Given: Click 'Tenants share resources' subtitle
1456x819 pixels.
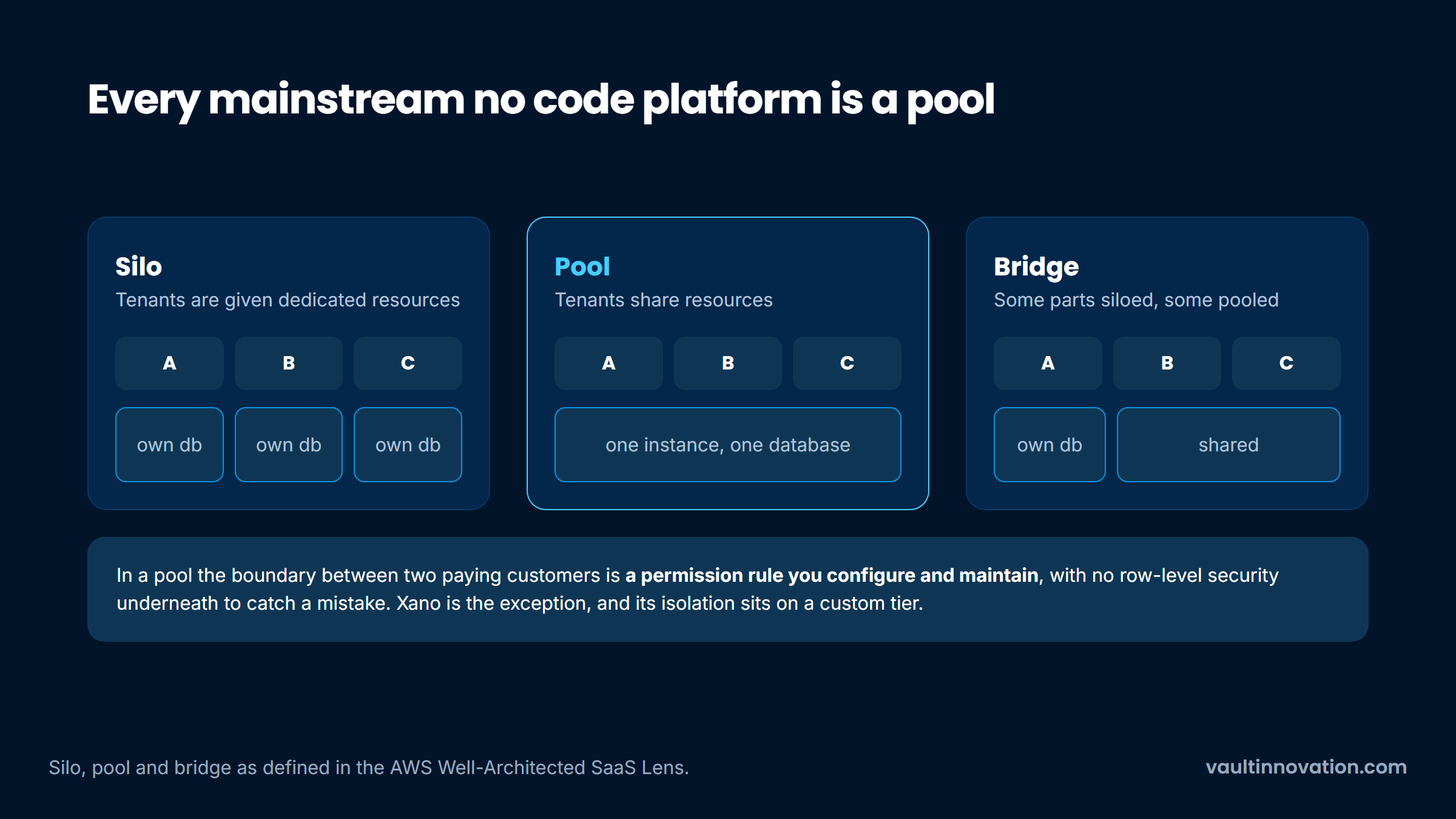Looking at the screenshot, I should tap(664, 300).
